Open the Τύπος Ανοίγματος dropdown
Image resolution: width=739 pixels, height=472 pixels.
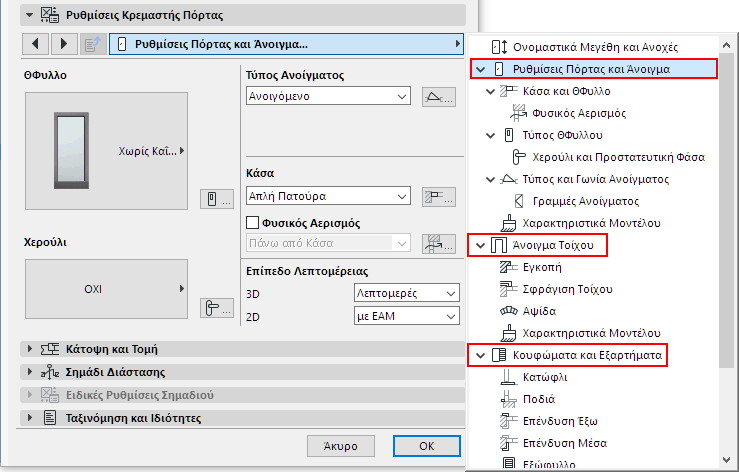click(x=327, y=96)
